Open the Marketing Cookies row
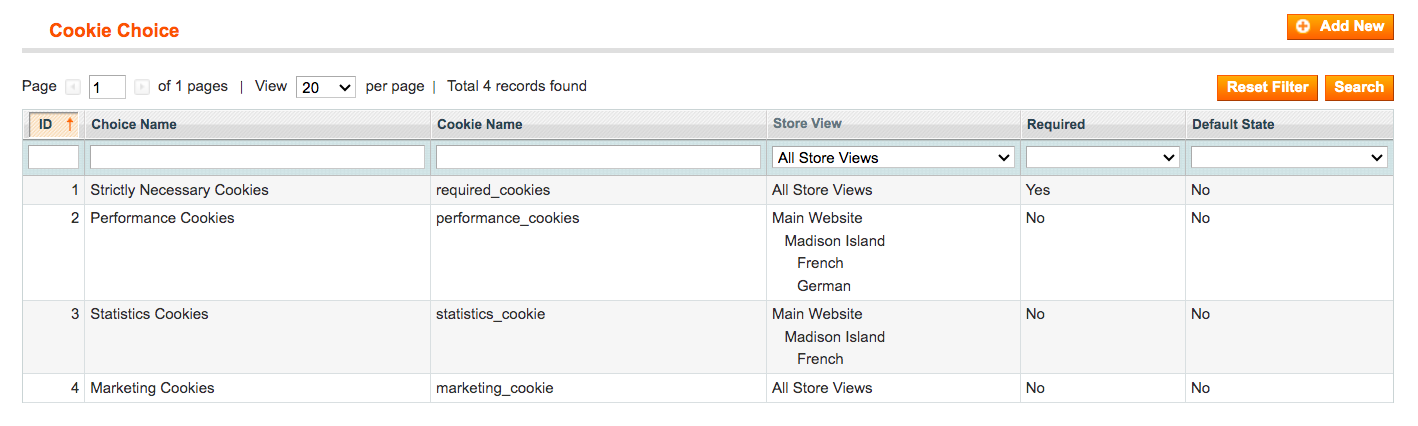The height and width of the screenshot is (426, 1418). click(707, 388)
